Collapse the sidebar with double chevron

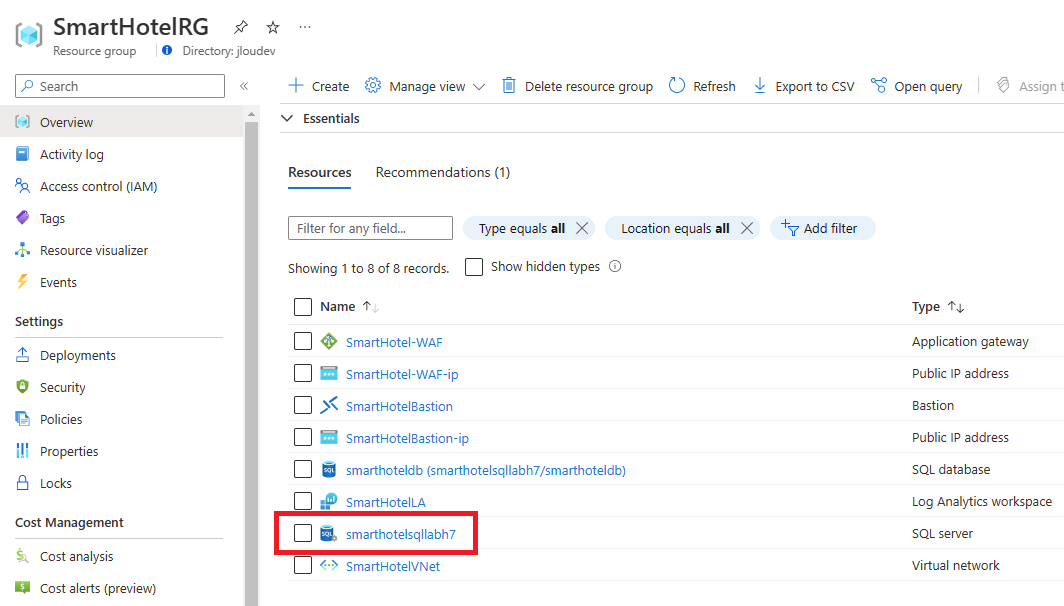244,86
